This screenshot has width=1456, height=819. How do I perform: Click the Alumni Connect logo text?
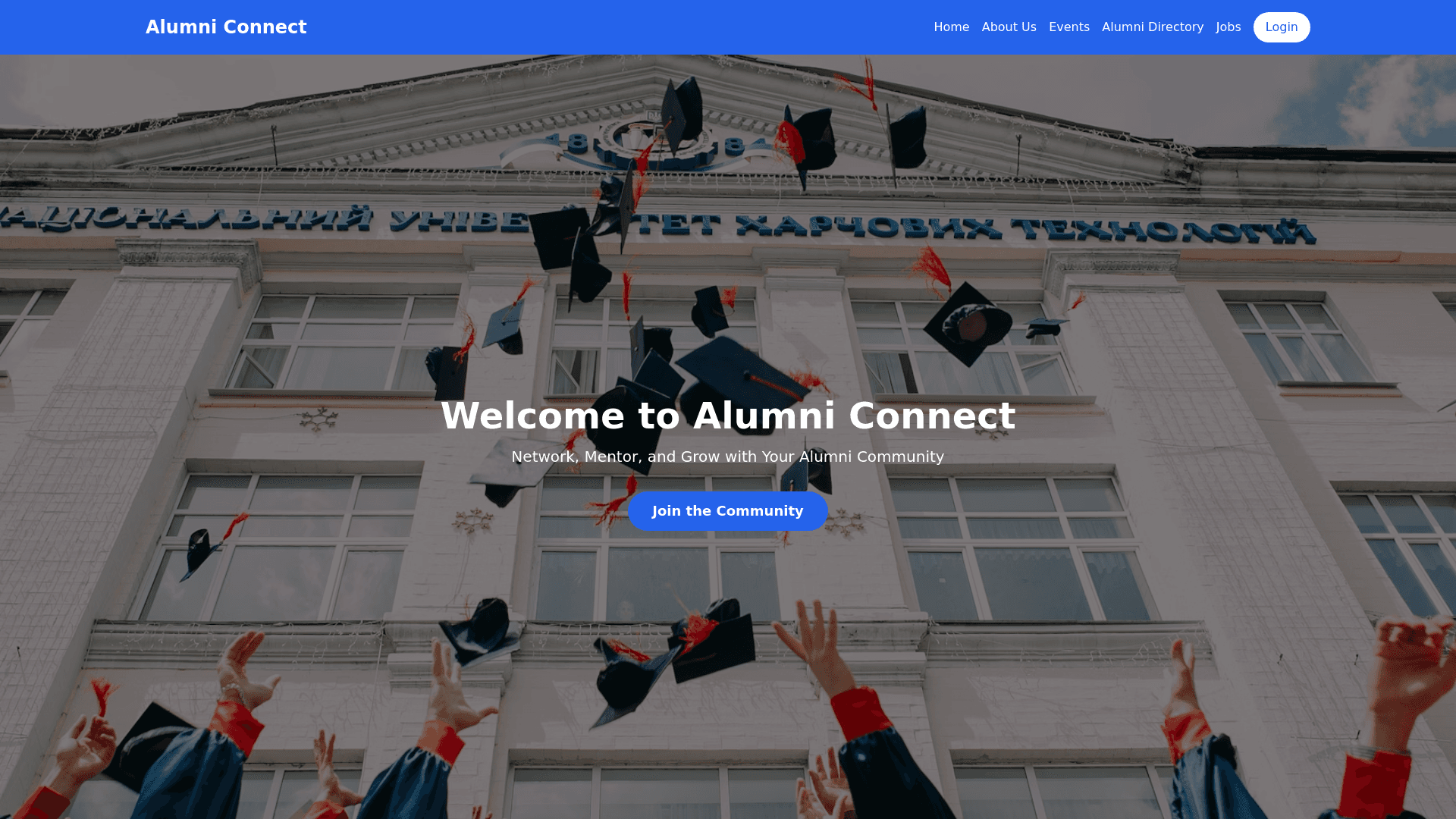pos(226,27)
